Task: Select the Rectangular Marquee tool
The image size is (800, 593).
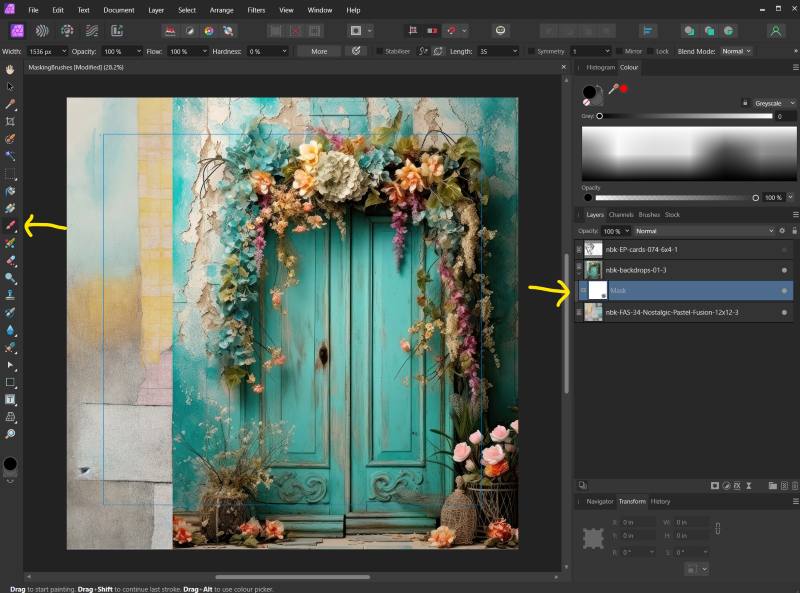Action: [10, 174]
